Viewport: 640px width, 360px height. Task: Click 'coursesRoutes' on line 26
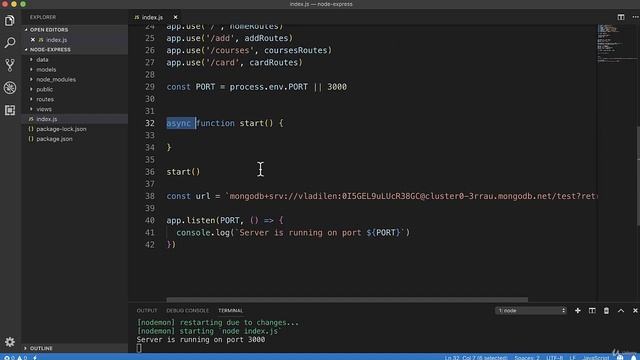click(296, 50)
